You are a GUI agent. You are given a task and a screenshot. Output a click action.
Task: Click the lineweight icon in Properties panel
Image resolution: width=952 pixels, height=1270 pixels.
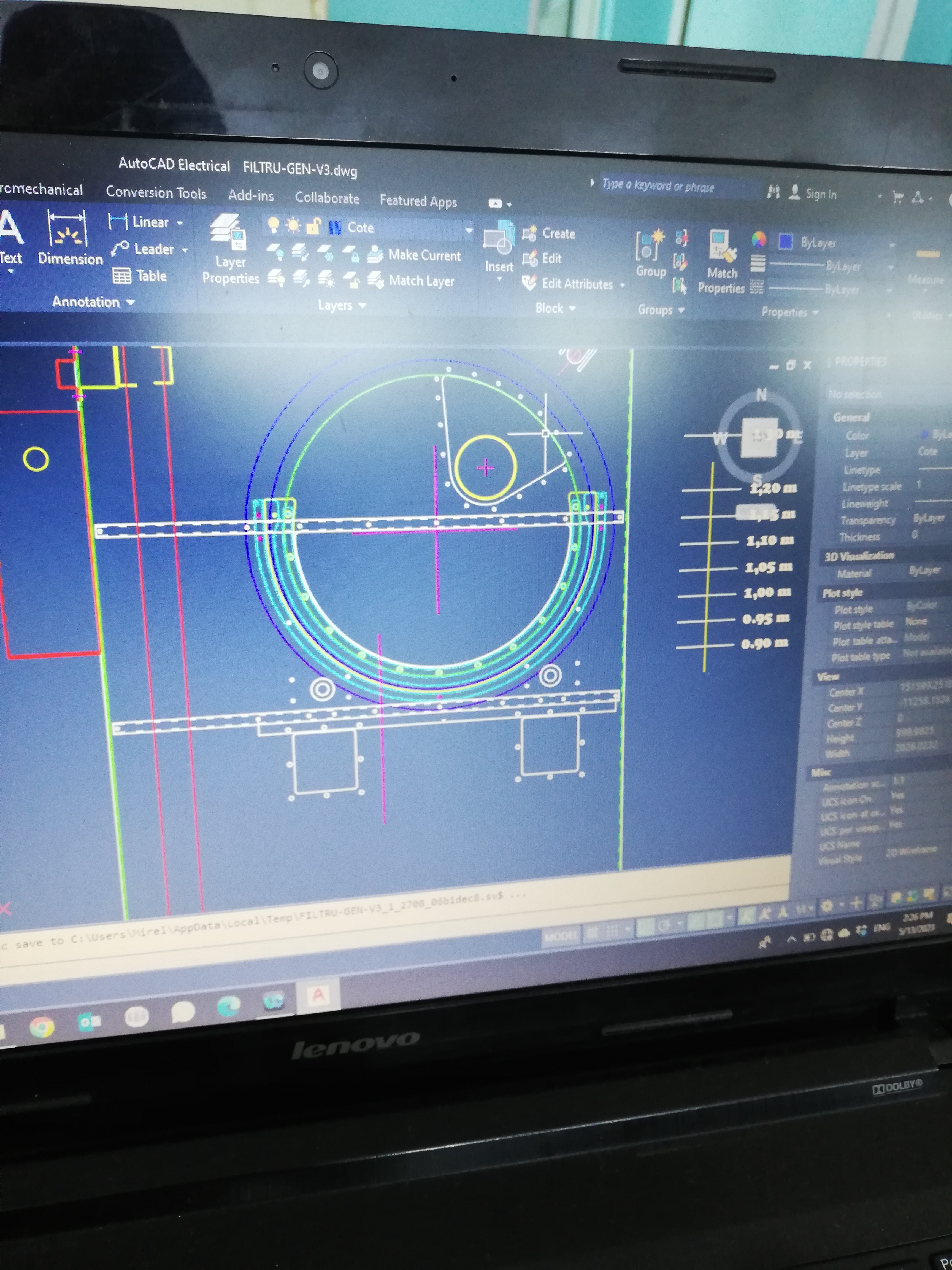pos(758,263)
